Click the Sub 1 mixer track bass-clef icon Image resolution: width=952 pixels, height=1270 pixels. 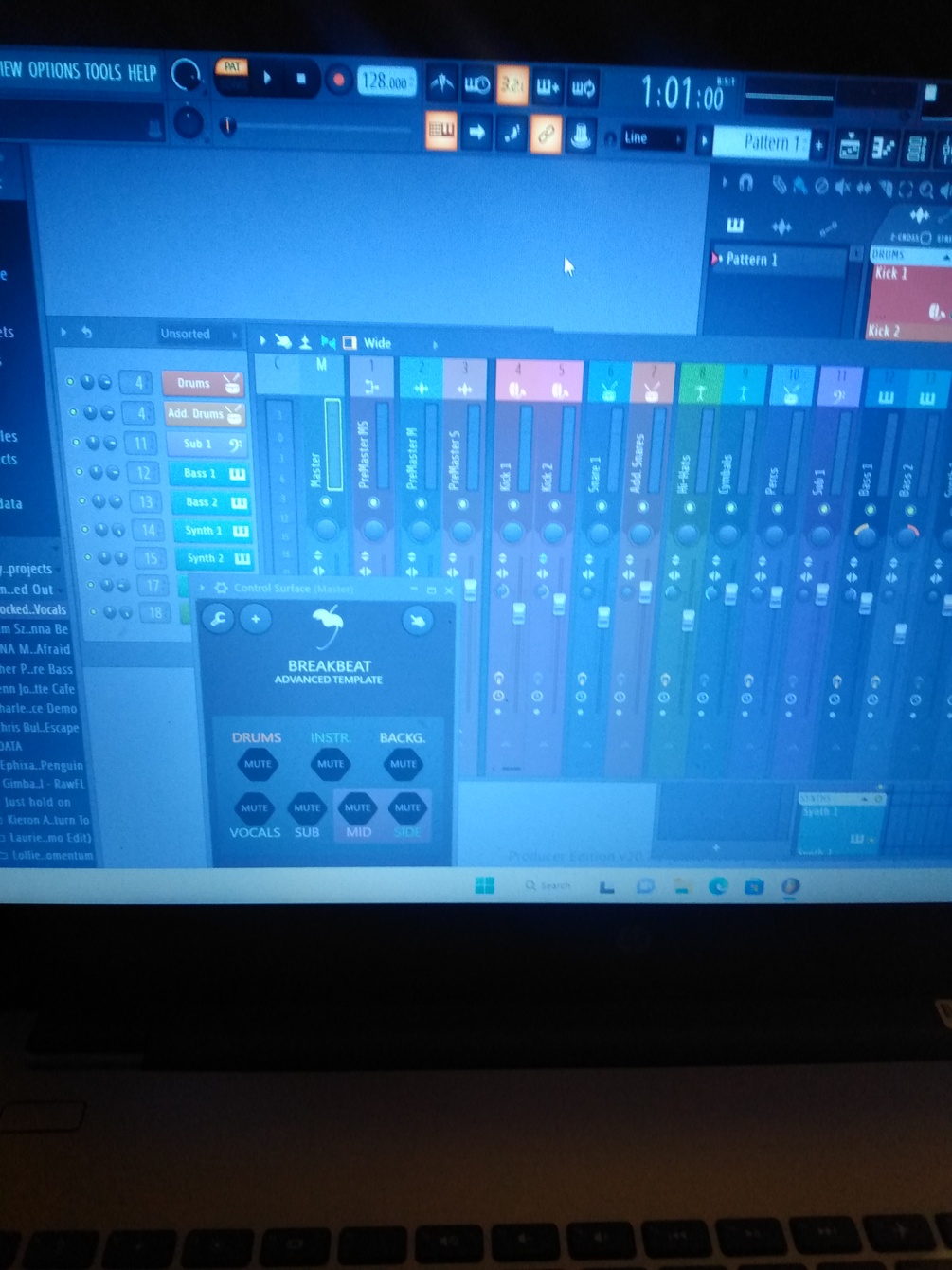pyautogui.click(x=839, y=396)
